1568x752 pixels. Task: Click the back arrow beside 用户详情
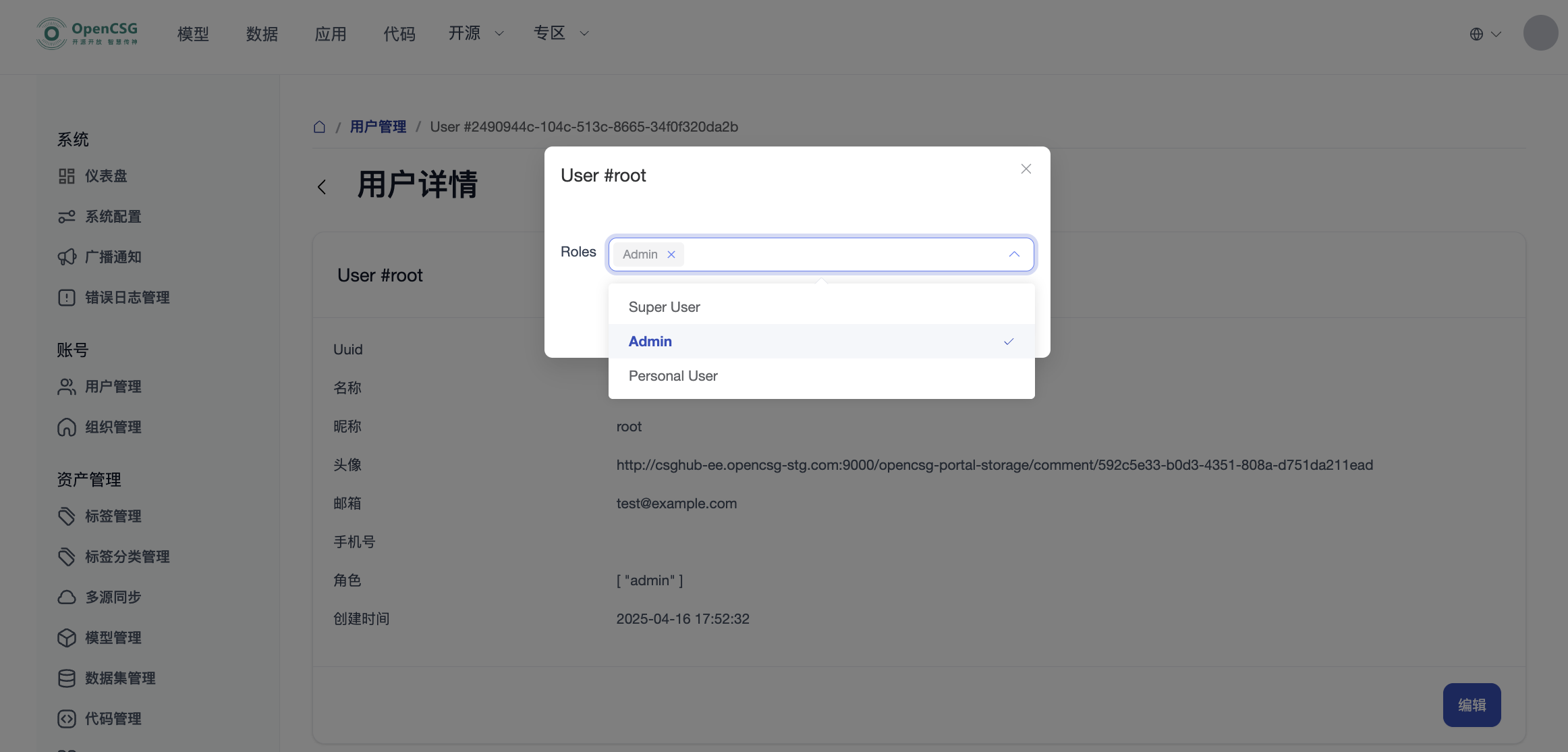click(x=323, y=187)
